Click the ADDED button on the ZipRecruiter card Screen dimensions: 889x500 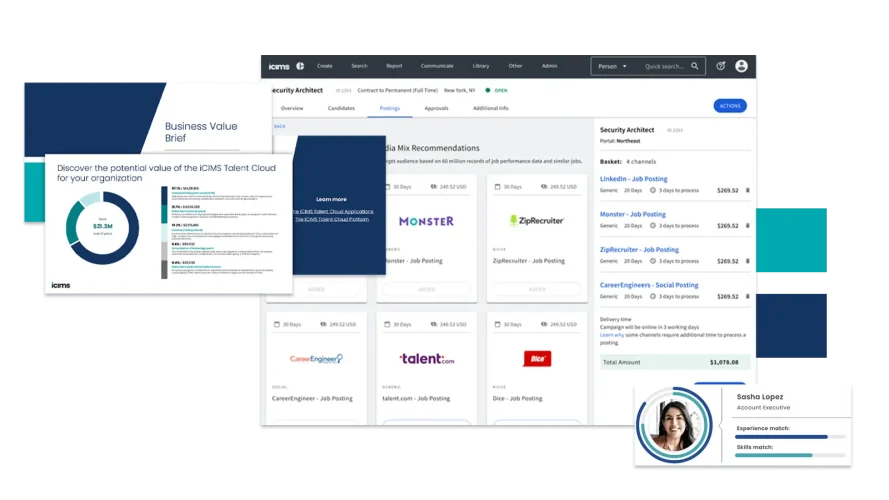click(x=536, y=290)
